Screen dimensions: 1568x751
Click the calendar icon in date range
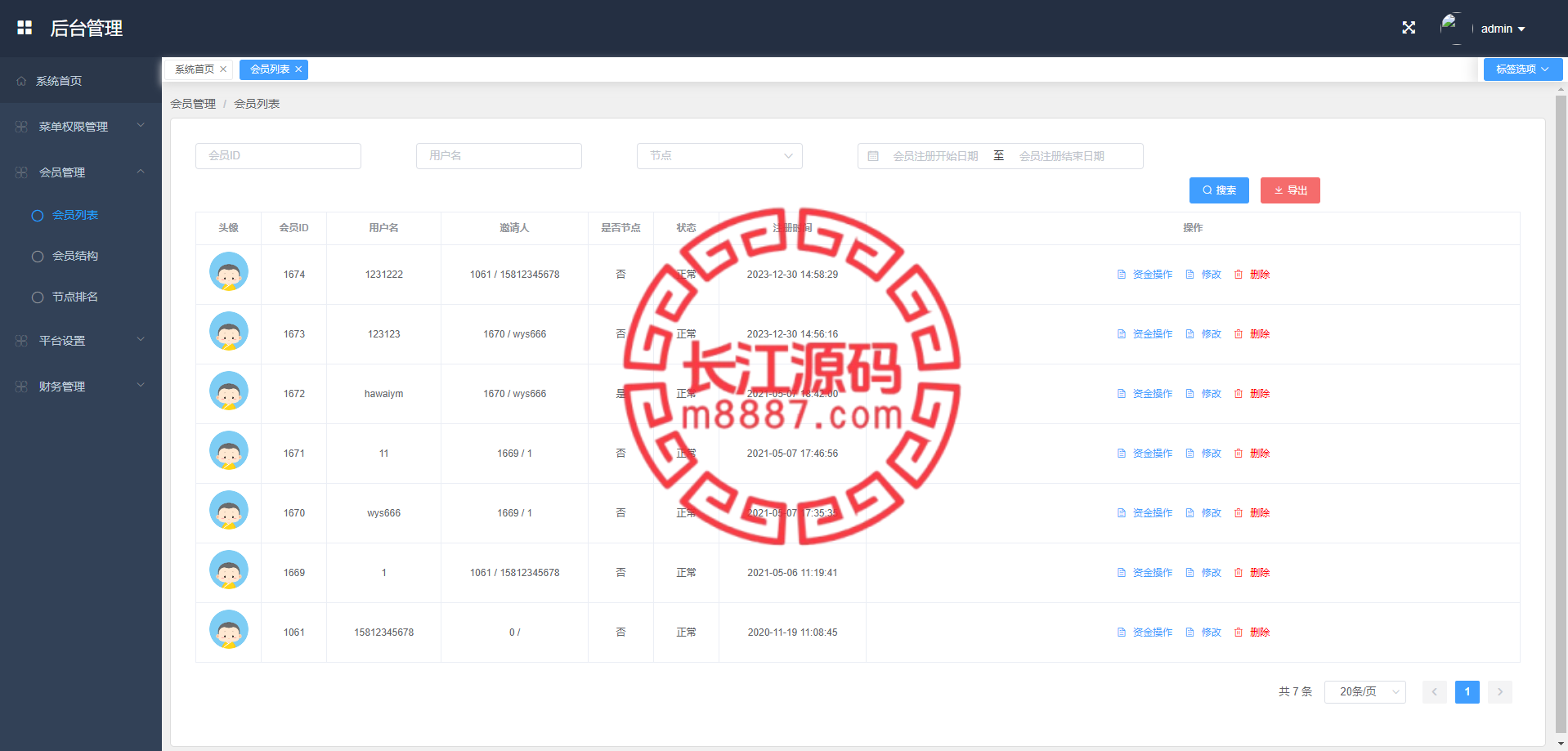(873, 156)
